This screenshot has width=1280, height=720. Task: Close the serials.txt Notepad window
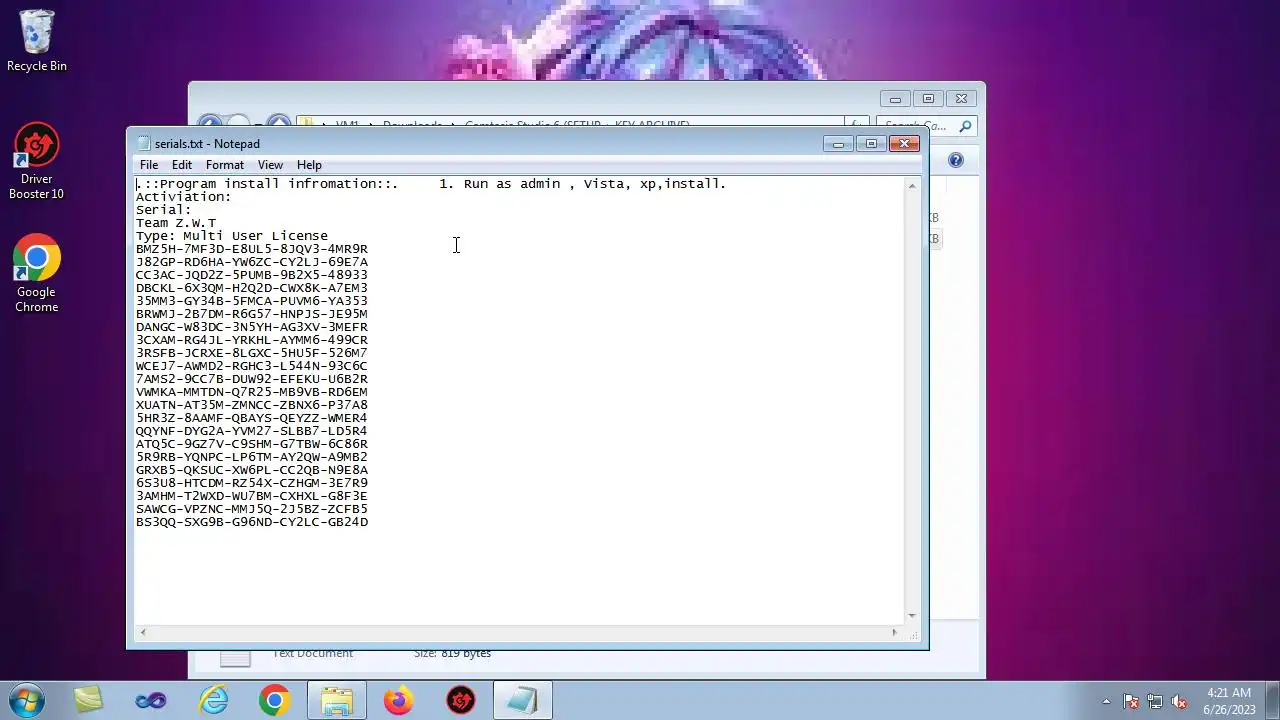[904, 144]
